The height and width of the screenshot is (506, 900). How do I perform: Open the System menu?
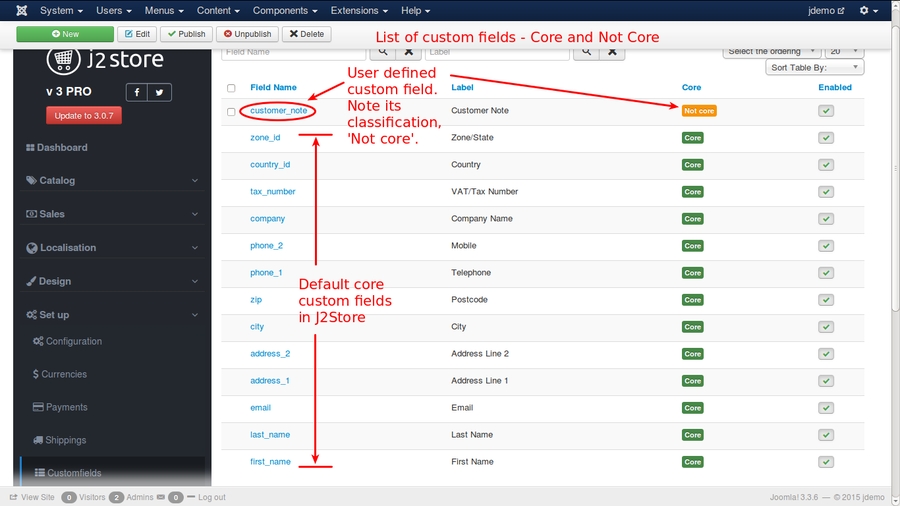61,10
